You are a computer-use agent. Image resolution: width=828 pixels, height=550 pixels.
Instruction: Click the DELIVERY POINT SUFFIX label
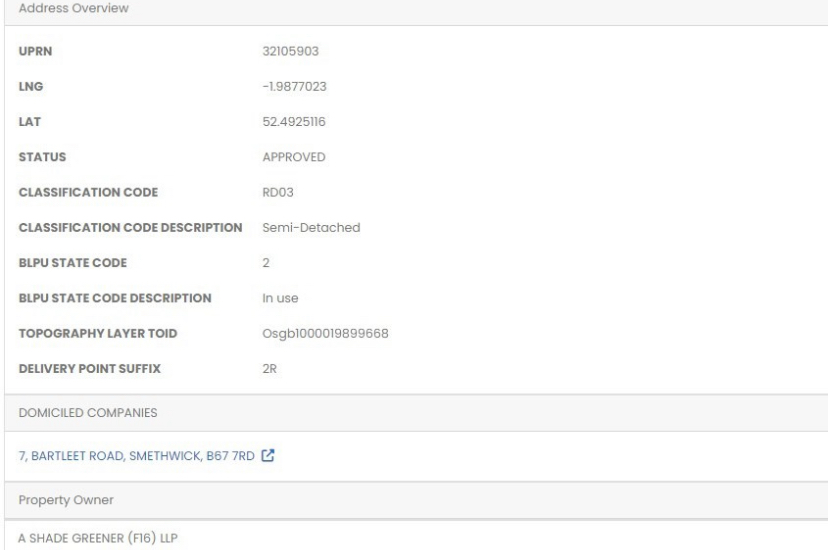pyautogui.click(x=90, y=369)
